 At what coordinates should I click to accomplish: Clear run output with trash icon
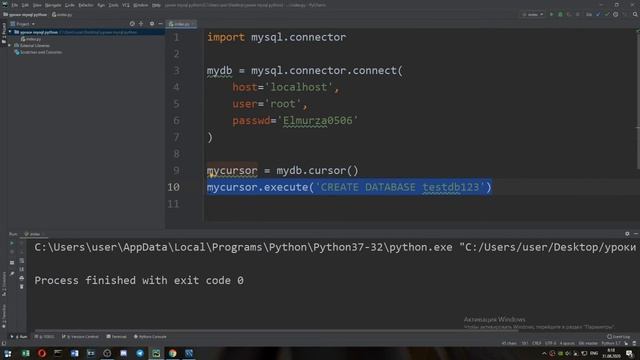(x=22, y=287)
